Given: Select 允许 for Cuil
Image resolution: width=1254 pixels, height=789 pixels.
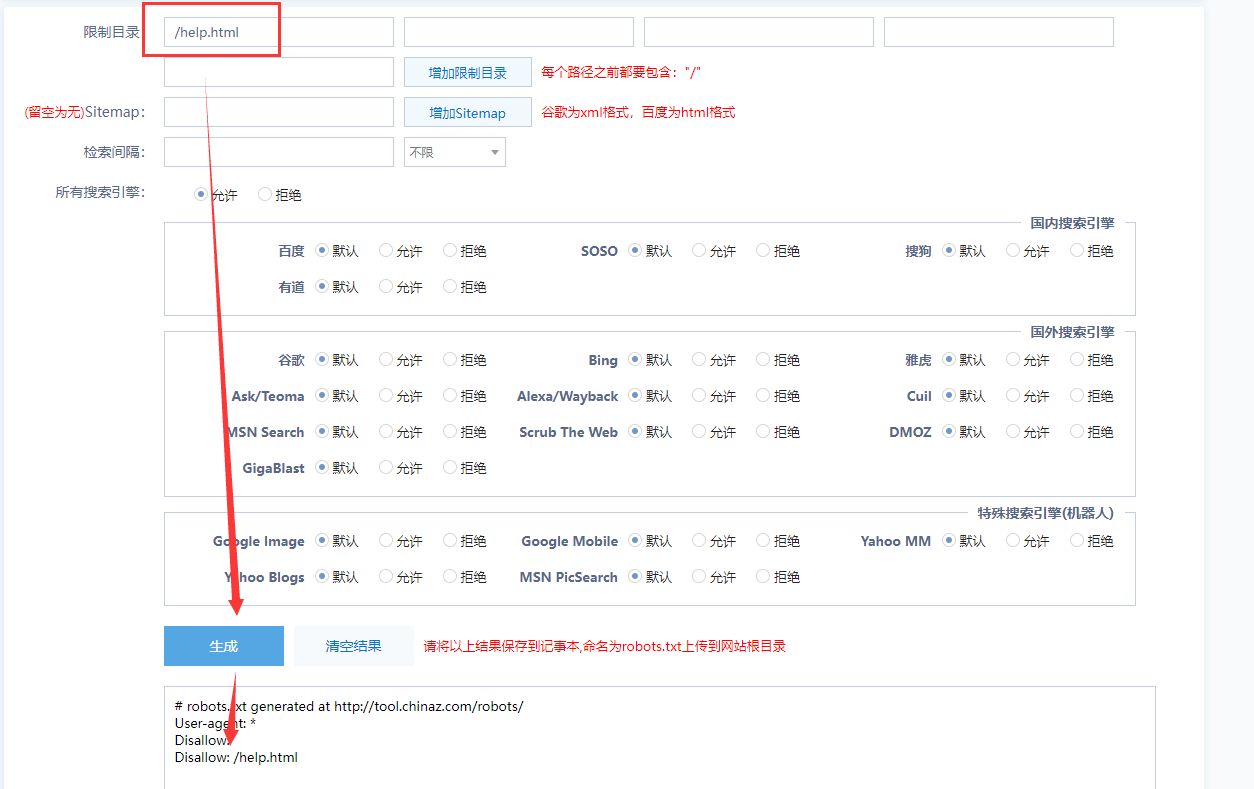Looking at the screenshot, I should coord(1013,396).
